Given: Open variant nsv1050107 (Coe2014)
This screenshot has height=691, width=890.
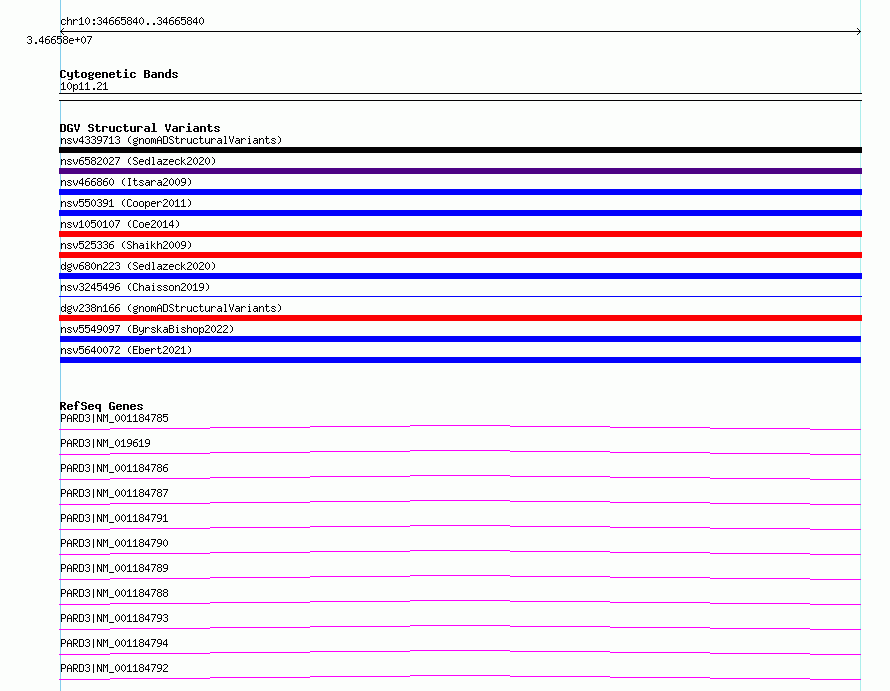Looking at the screenshot, I should 120,224.
